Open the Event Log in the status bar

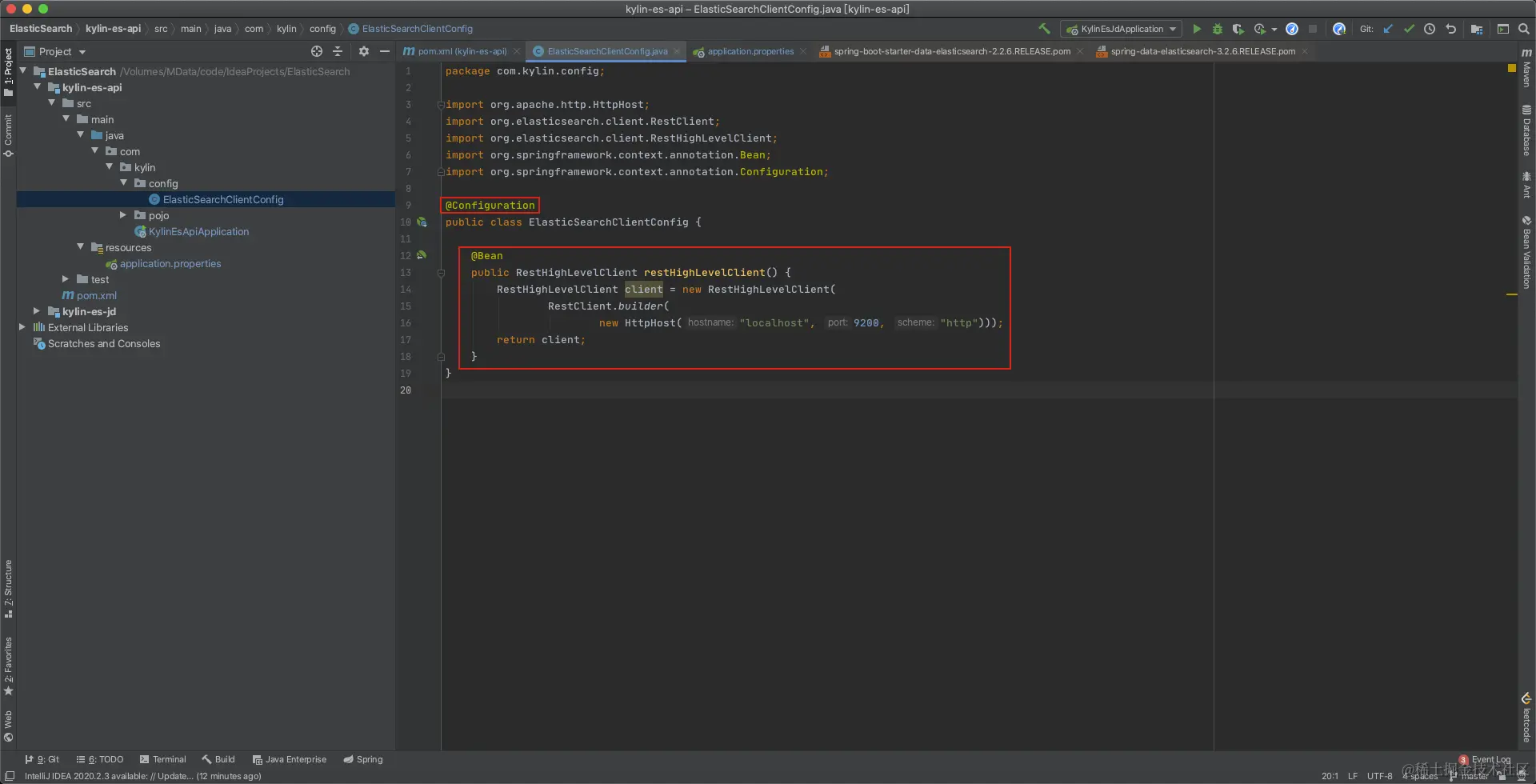coord(1490,759)
